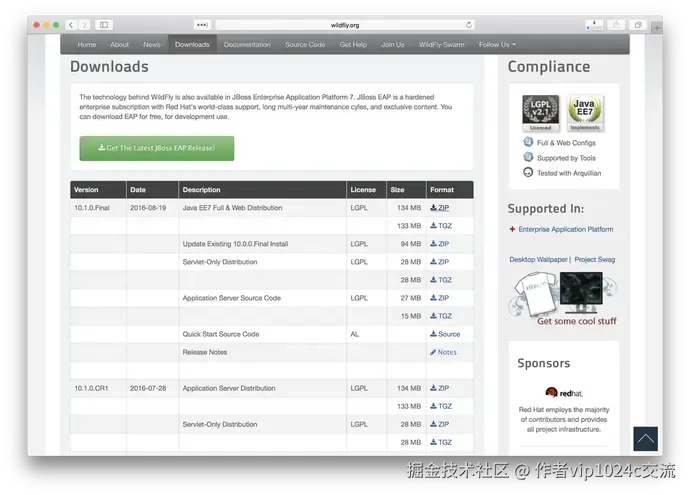Open the News nav item
Viewport: 690px width, 495px height.
coord(151,44)
